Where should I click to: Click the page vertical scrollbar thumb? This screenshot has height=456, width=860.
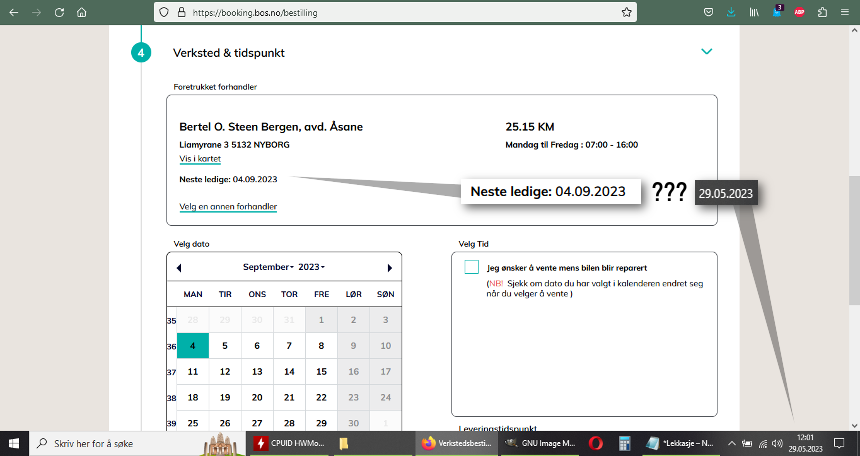point(854,240)
